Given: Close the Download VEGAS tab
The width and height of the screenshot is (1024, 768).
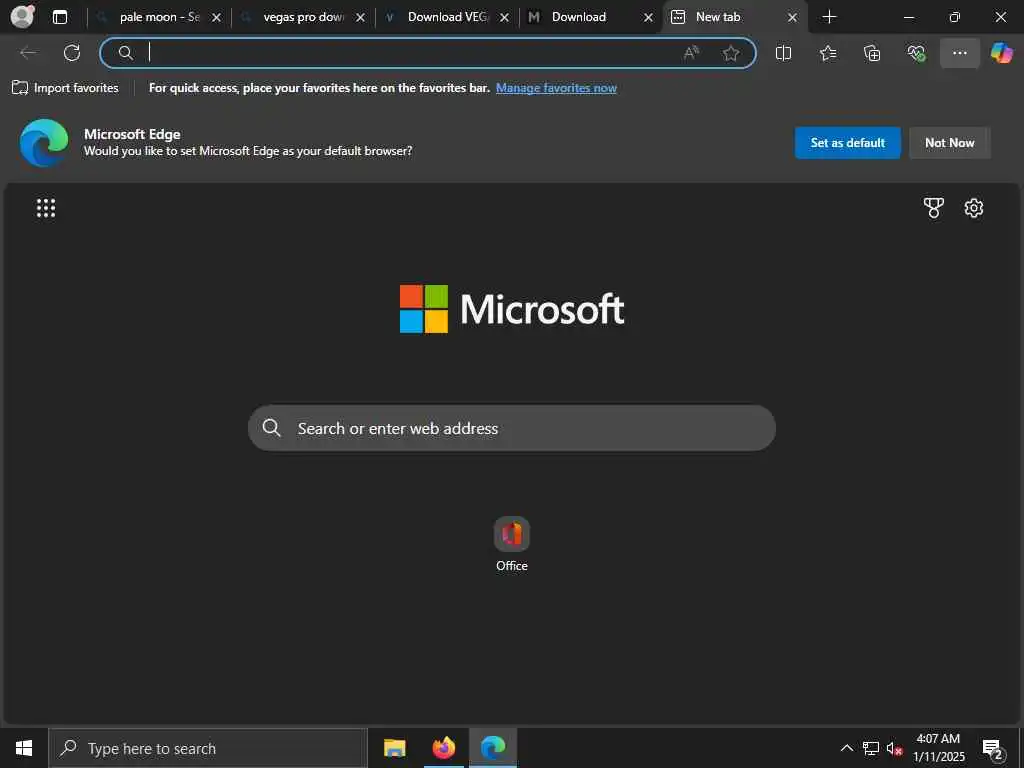Looking at the screenshot, I should (504, 18).
